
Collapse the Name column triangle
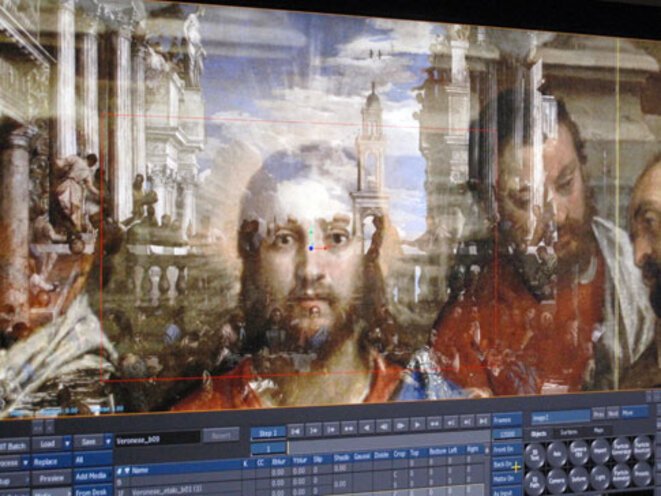tap(126, 471)
